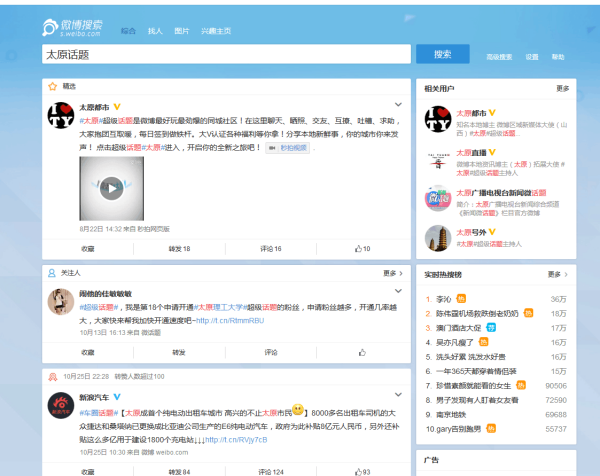Open the 兴趣主页 tab
This screenshot has height=476, width=600.
coord(216,31)
